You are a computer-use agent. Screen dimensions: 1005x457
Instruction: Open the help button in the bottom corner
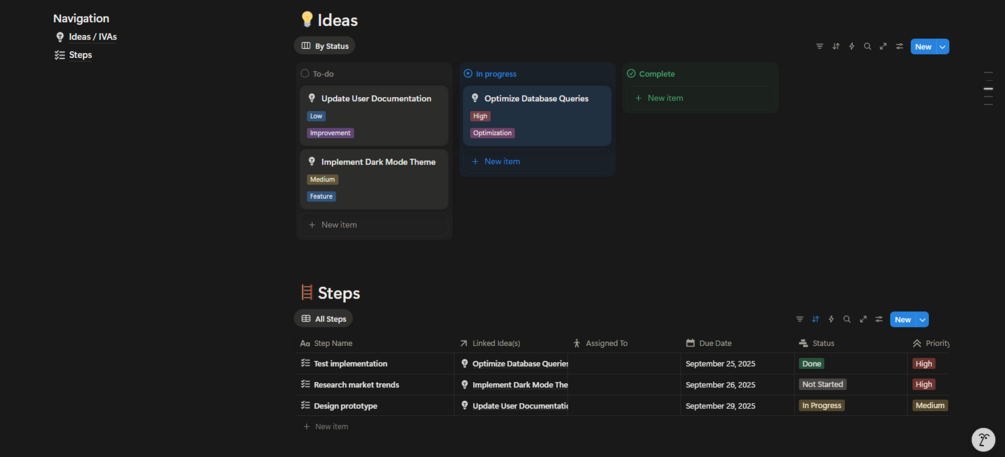pos(983,440)
